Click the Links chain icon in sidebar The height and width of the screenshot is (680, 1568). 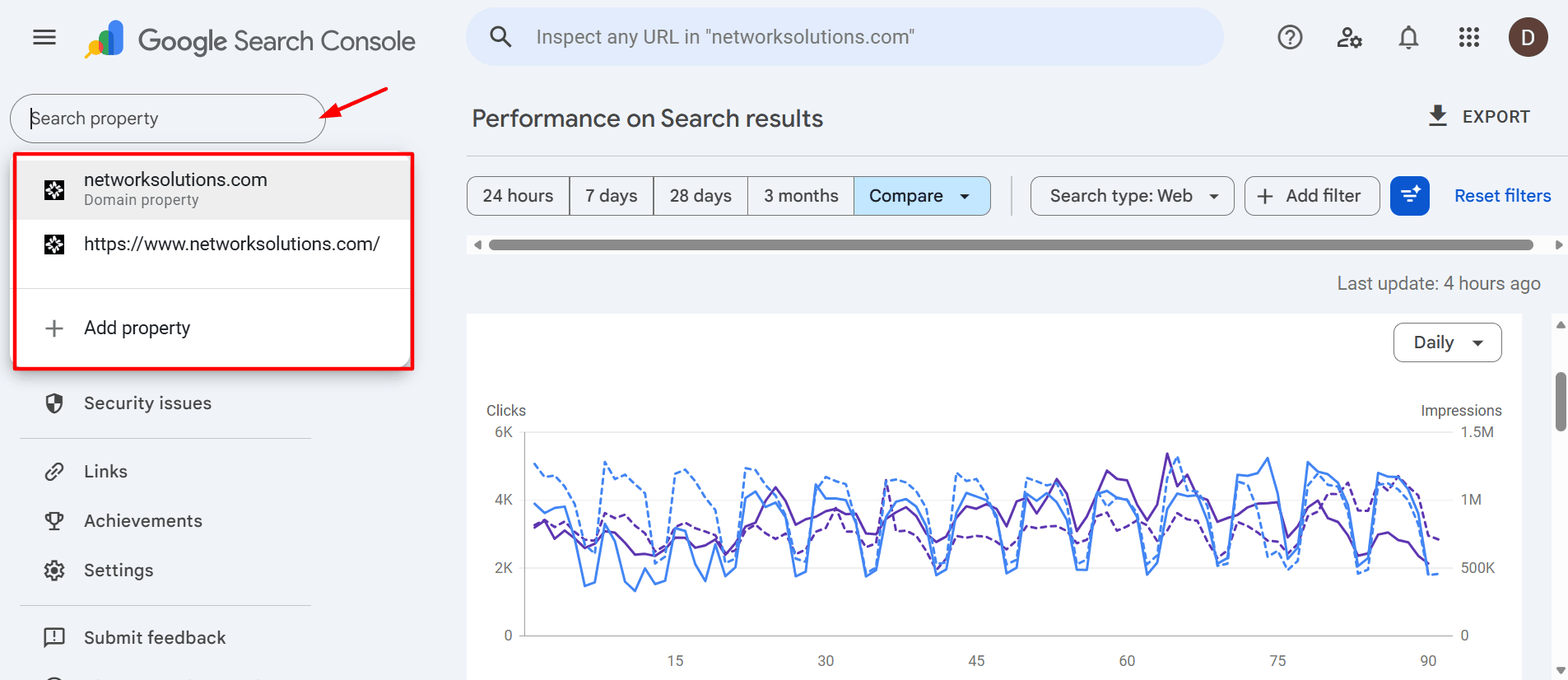pos(54,471)
